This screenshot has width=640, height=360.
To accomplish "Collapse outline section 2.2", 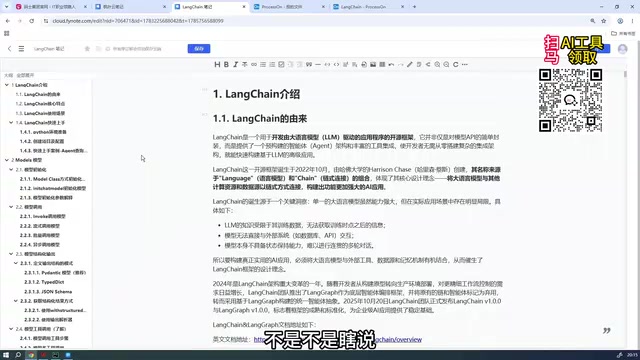I will coord(11,207).
